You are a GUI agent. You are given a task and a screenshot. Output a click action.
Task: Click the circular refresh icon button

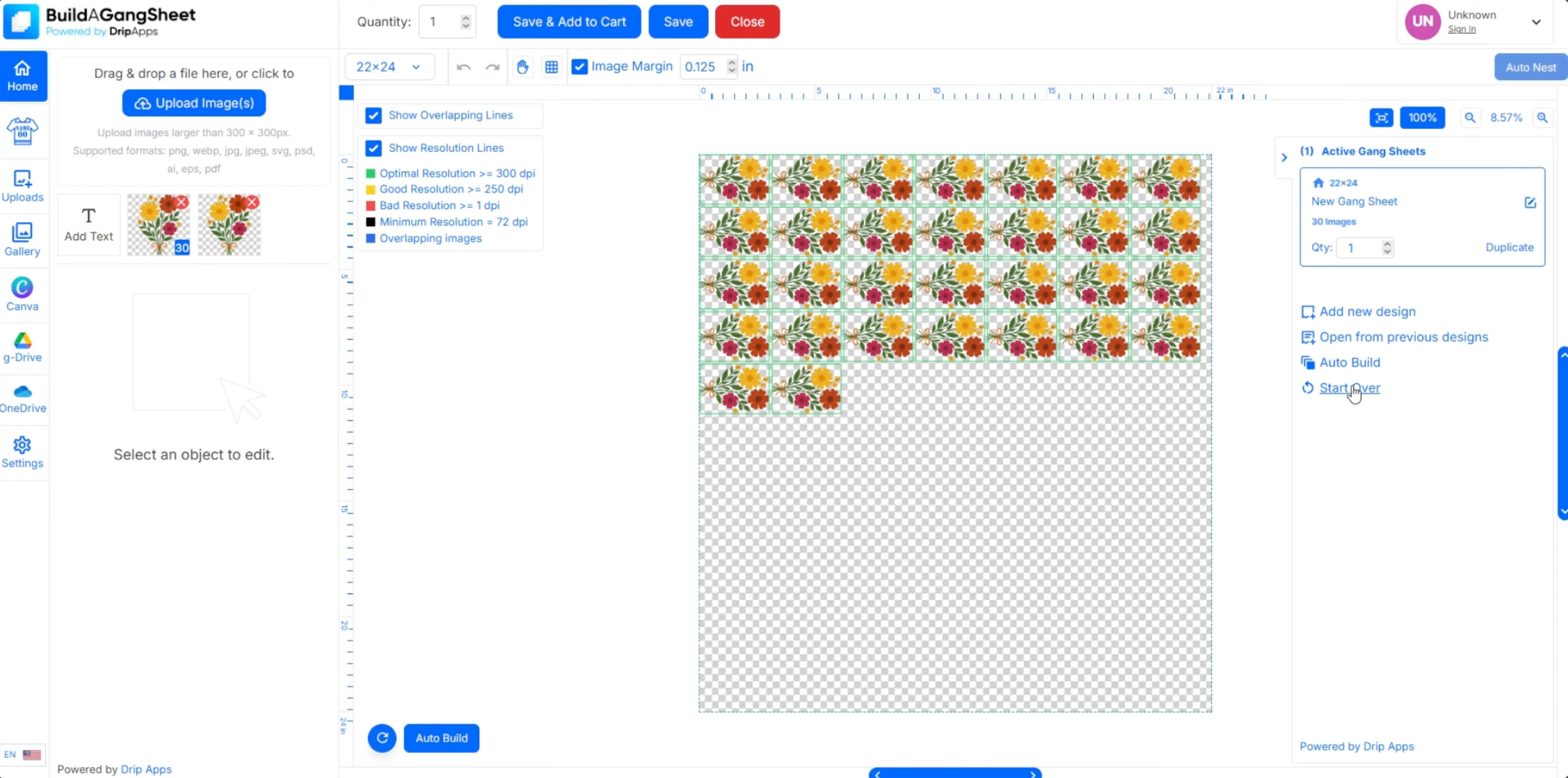[382, 738]
